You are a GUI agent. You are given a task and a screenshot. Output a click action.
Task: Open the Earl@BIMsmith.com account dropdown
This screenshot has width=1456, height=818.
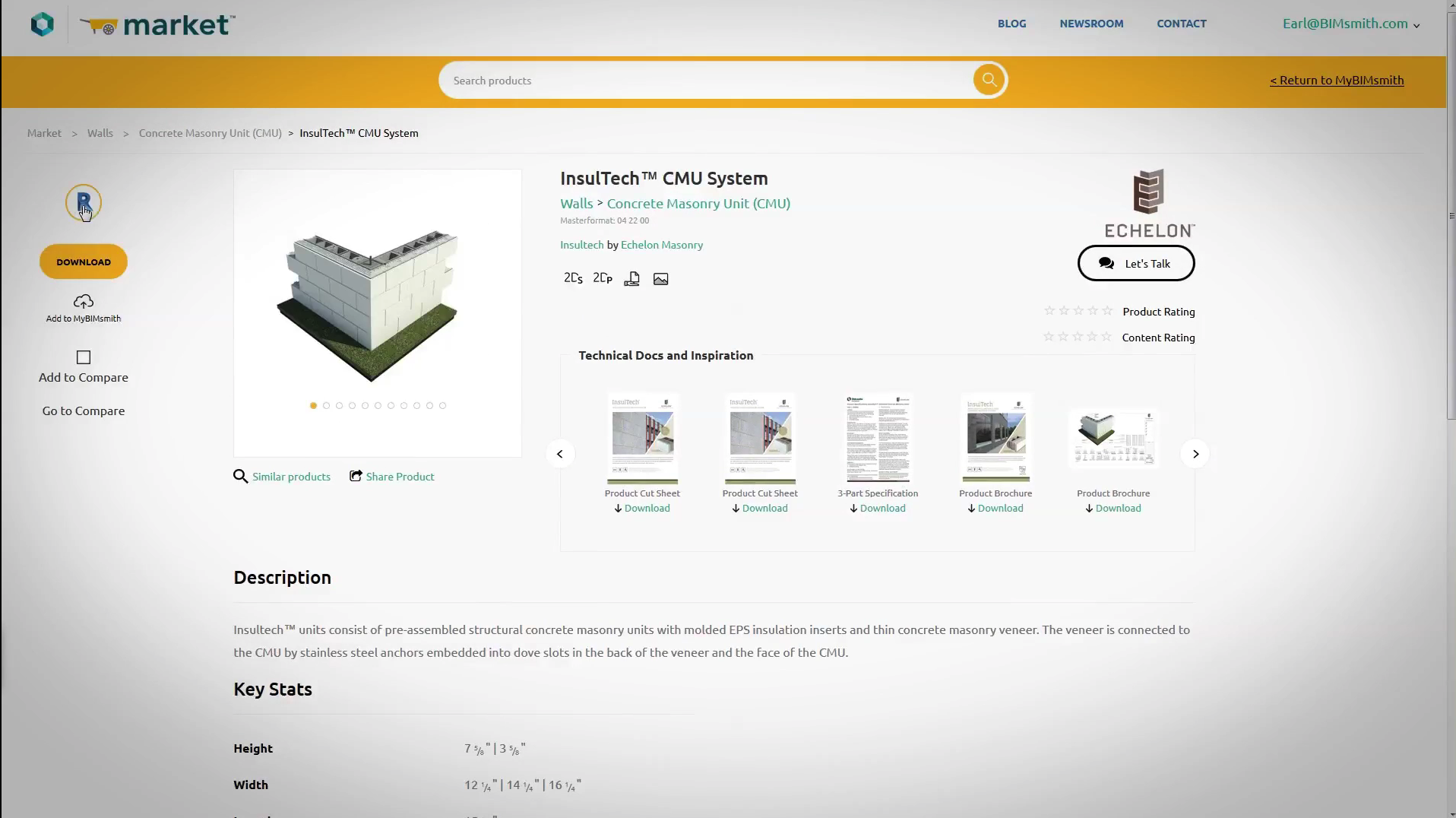1350,24
